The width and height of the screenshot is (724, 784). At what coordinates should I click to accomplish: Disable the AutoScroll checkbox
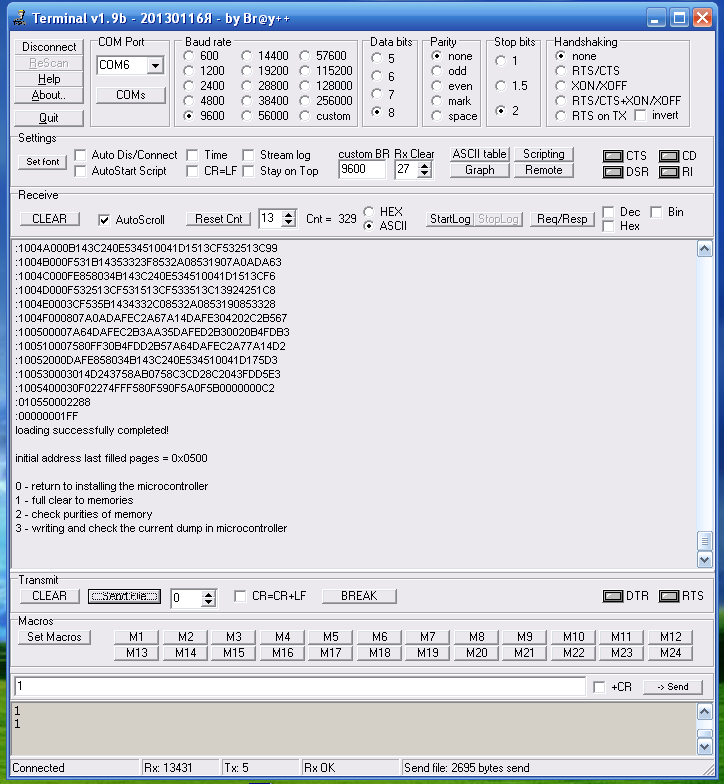(x=104, y=220)
